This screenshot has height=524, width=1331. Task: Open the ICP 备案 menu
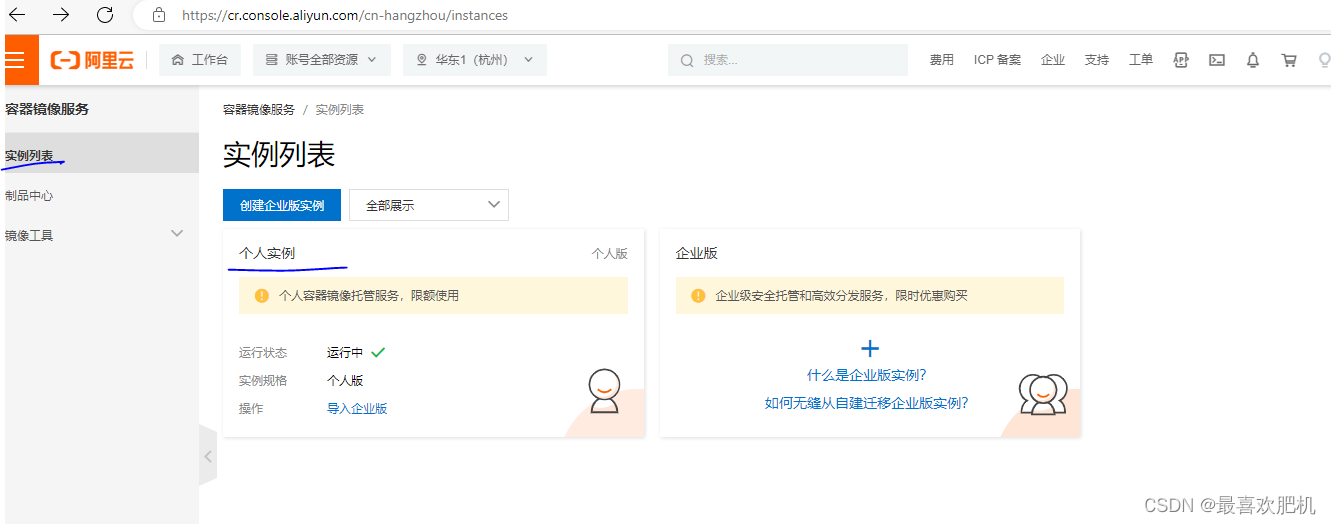coord(998,60)
